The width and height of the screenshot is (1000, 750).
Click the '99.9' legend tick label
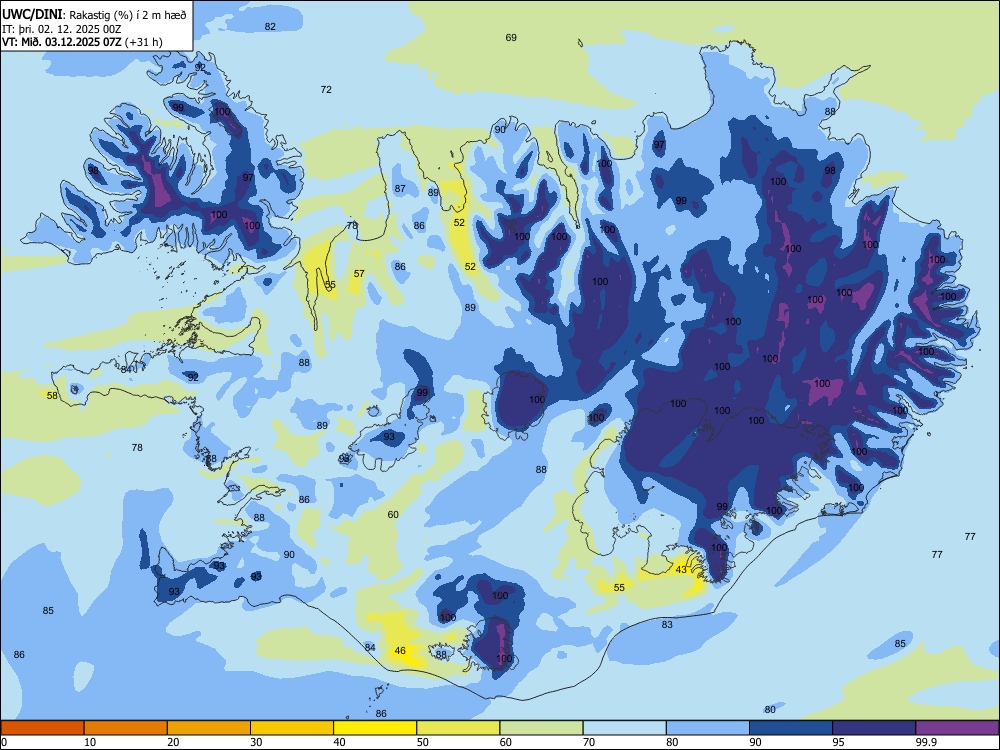pyautogui.click(x=926, y=742)
